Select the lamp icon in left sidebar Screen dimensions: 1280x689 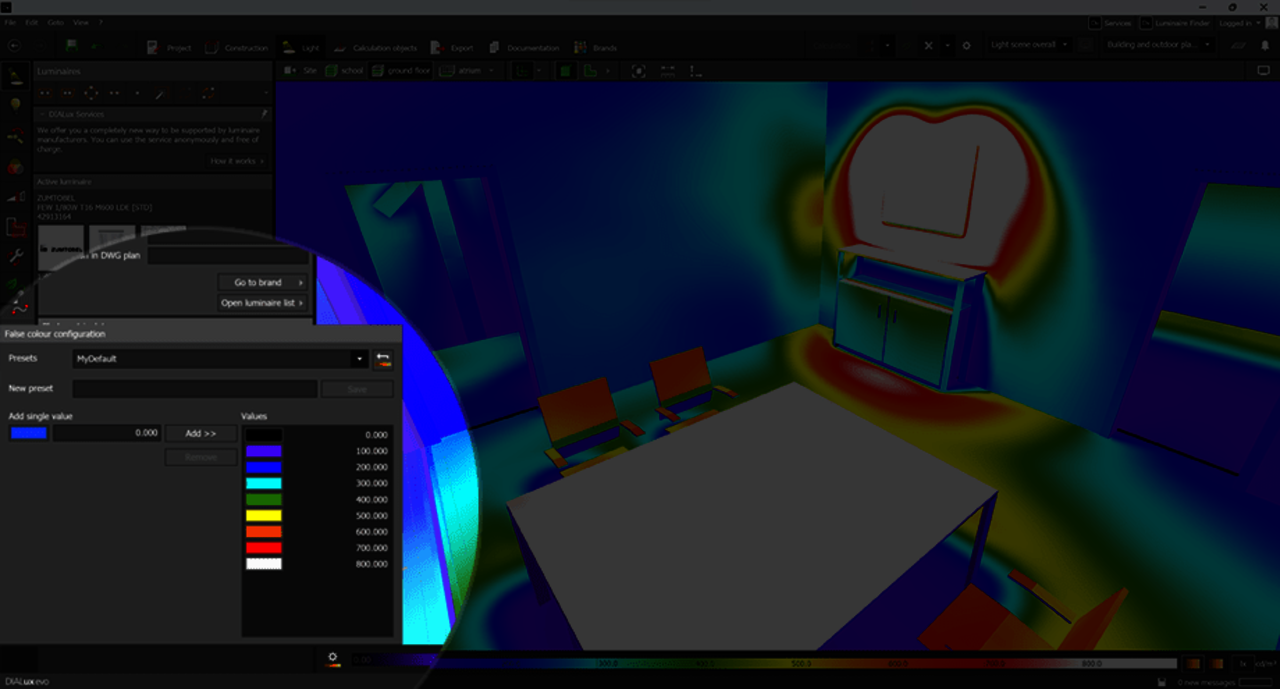16,104
